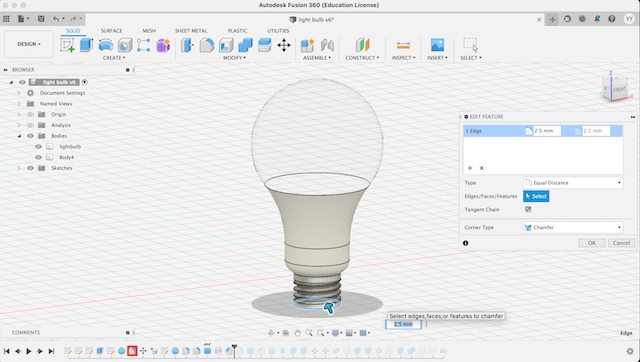Select the Fillet tool
Viewport: 640px width, 362px height.
pyautogui.click(x=207, y=45)
